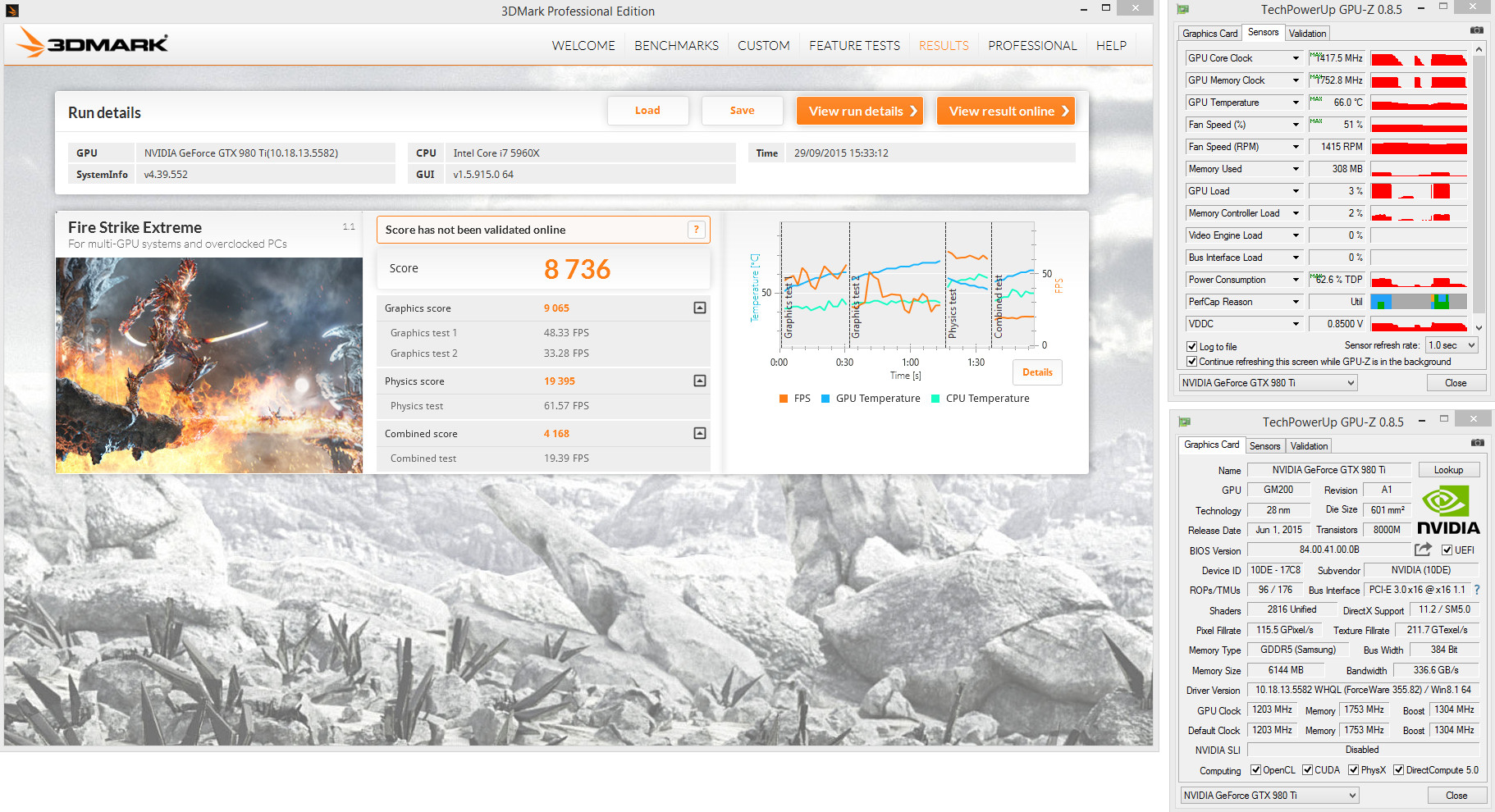The height and width of the screenshot is (812, 1495).
Task: Switch to FEATURE TESTS tab
Action: click(x=854, y=46)
